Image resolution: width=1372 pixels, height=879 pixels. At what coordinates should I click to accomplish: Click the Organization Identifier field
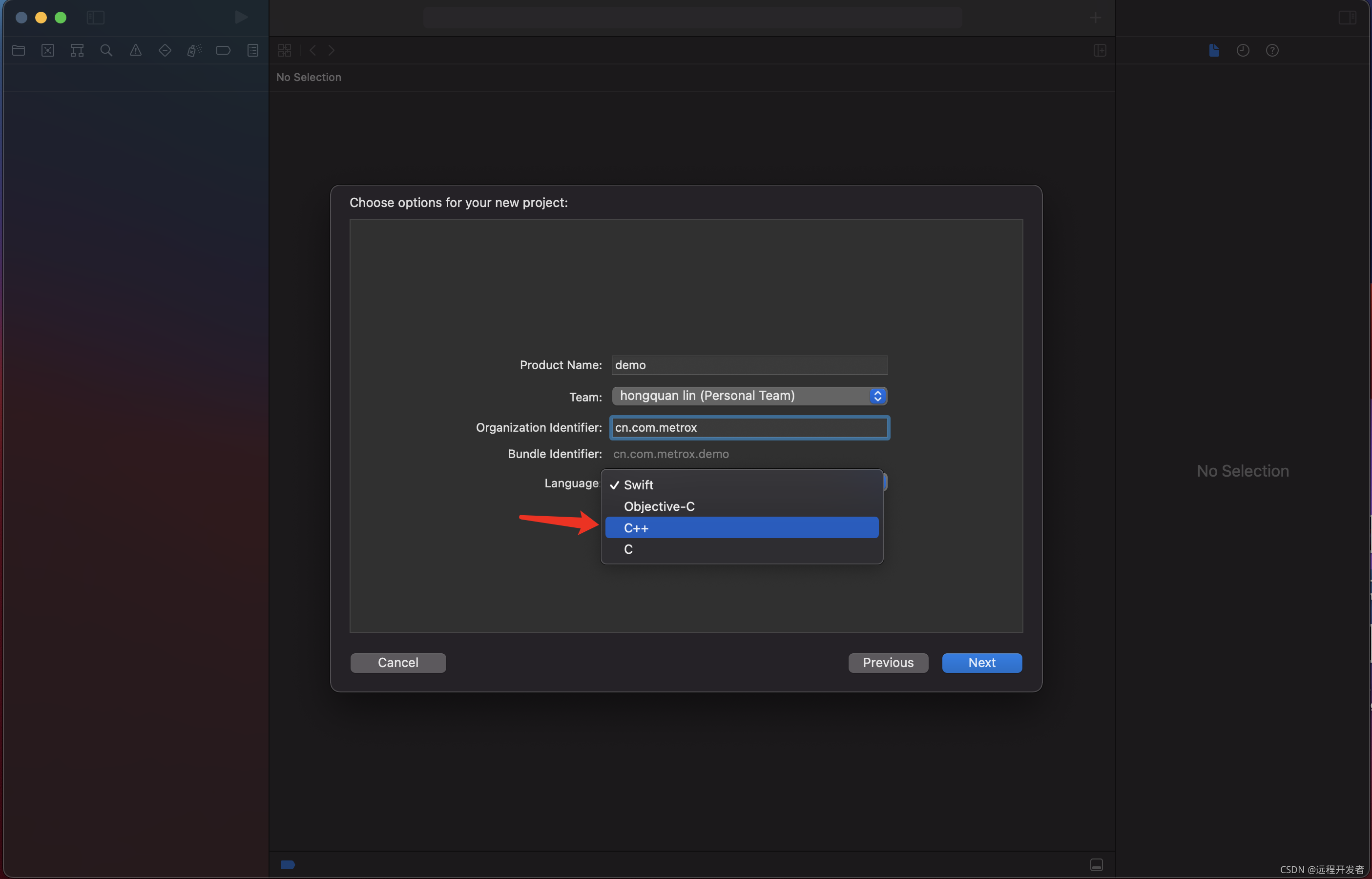(749, 427)
